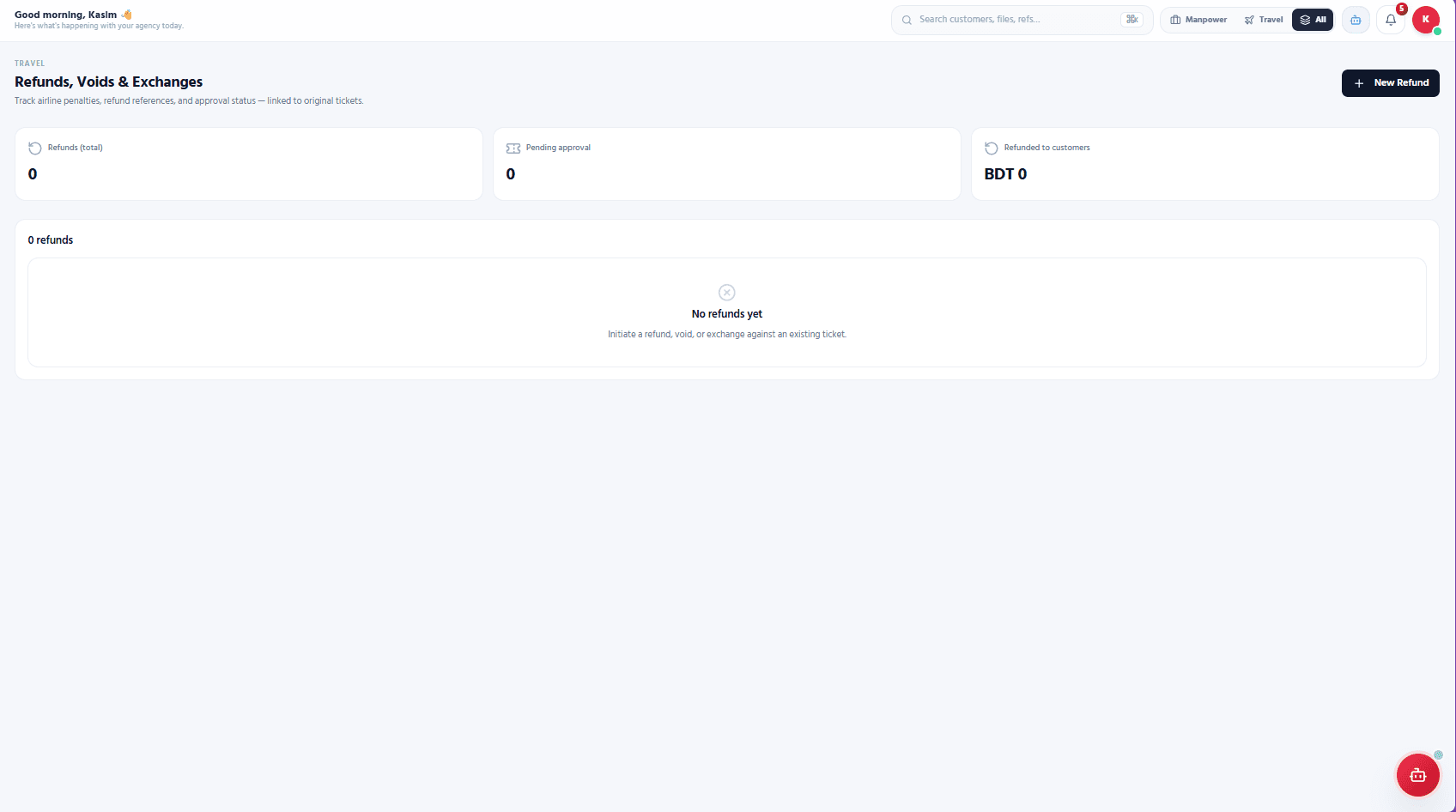Open notifications bell with 5 badge
Viewport: 1456px width, 812px height.
coord(1391,20)
